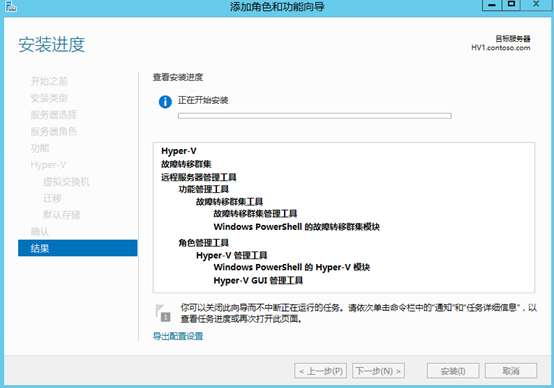This screenshot has height=388, width=554.
Task: Click the installation progress bar
Action: (314, 116)
